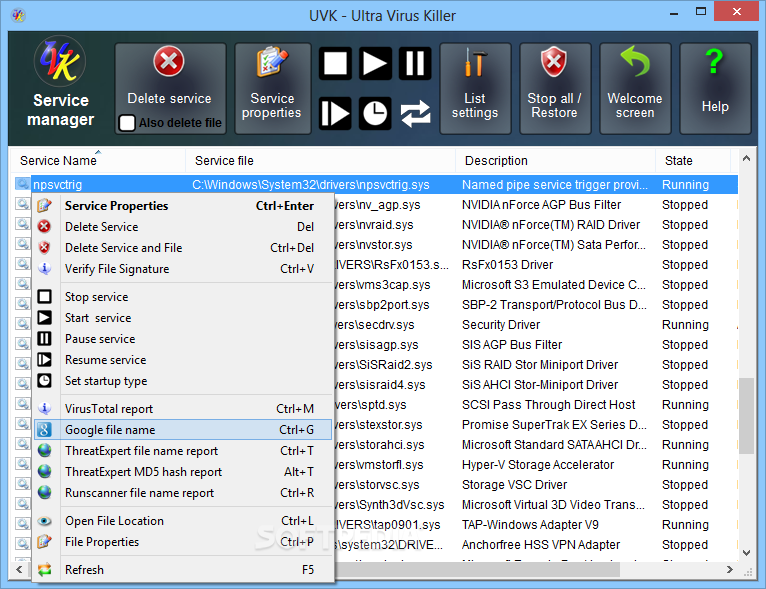766x589 pixels.
Task: Click the toolbar Pause service icon
Action: coord(415,63)
